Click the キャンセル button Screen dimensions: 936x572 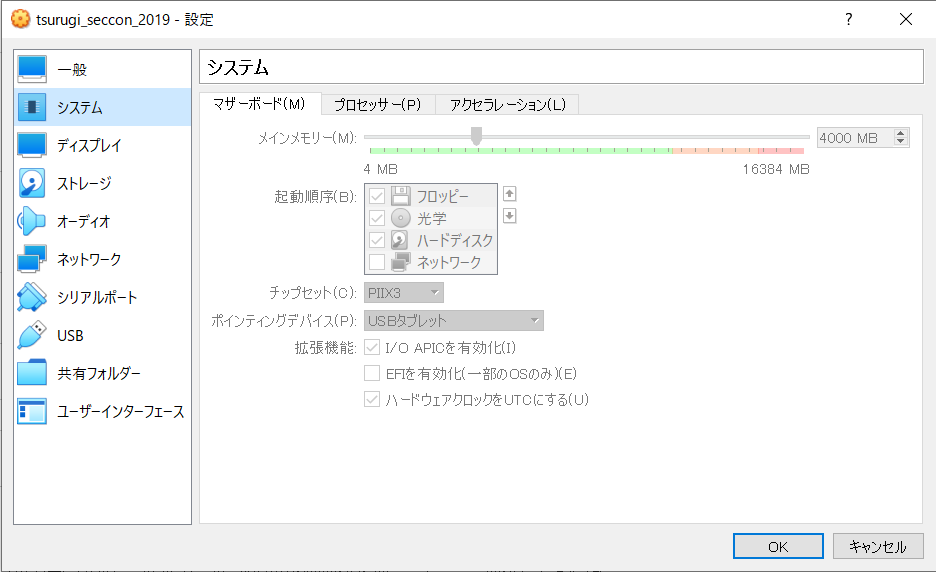(x=878, y=546)
